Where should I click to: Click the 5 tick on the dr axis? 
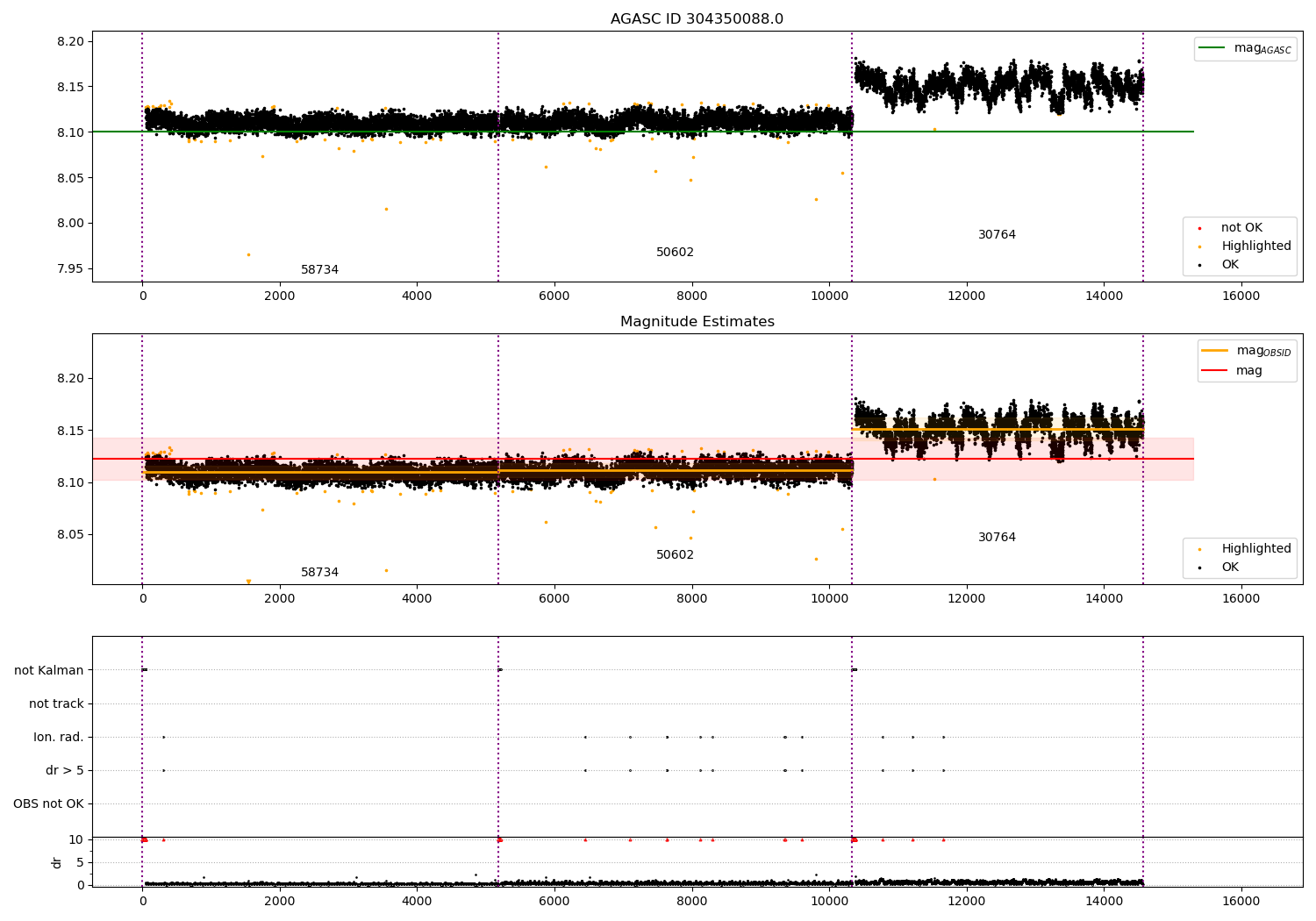[80, 862]
